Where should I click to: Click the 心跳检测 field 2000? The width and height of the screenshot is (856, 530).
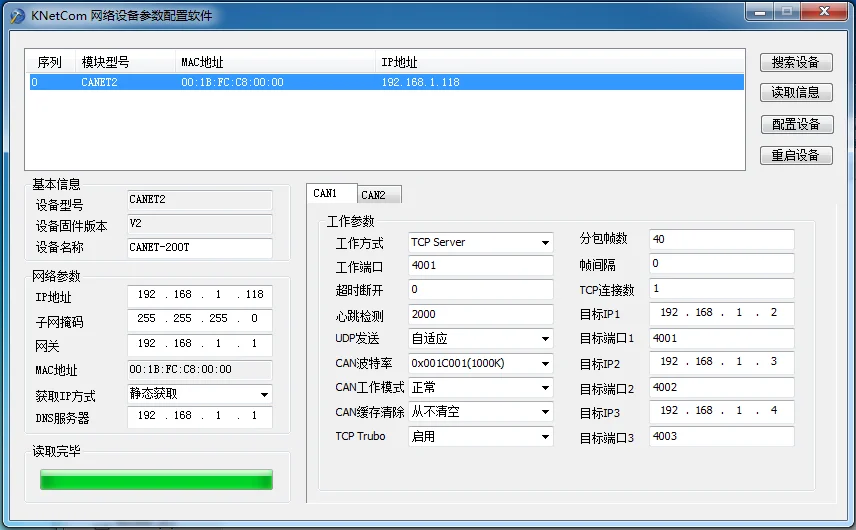[480, 314]
